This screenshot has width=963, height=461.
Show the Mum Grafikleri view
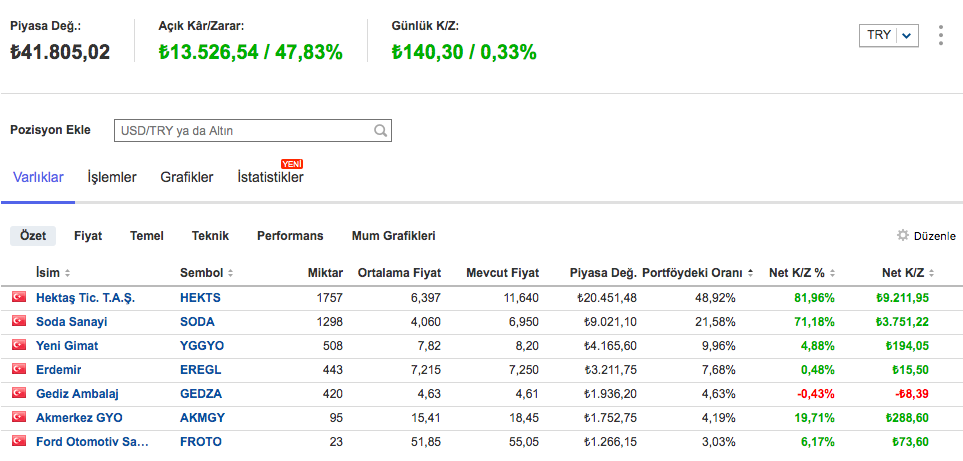click(393, 236)
